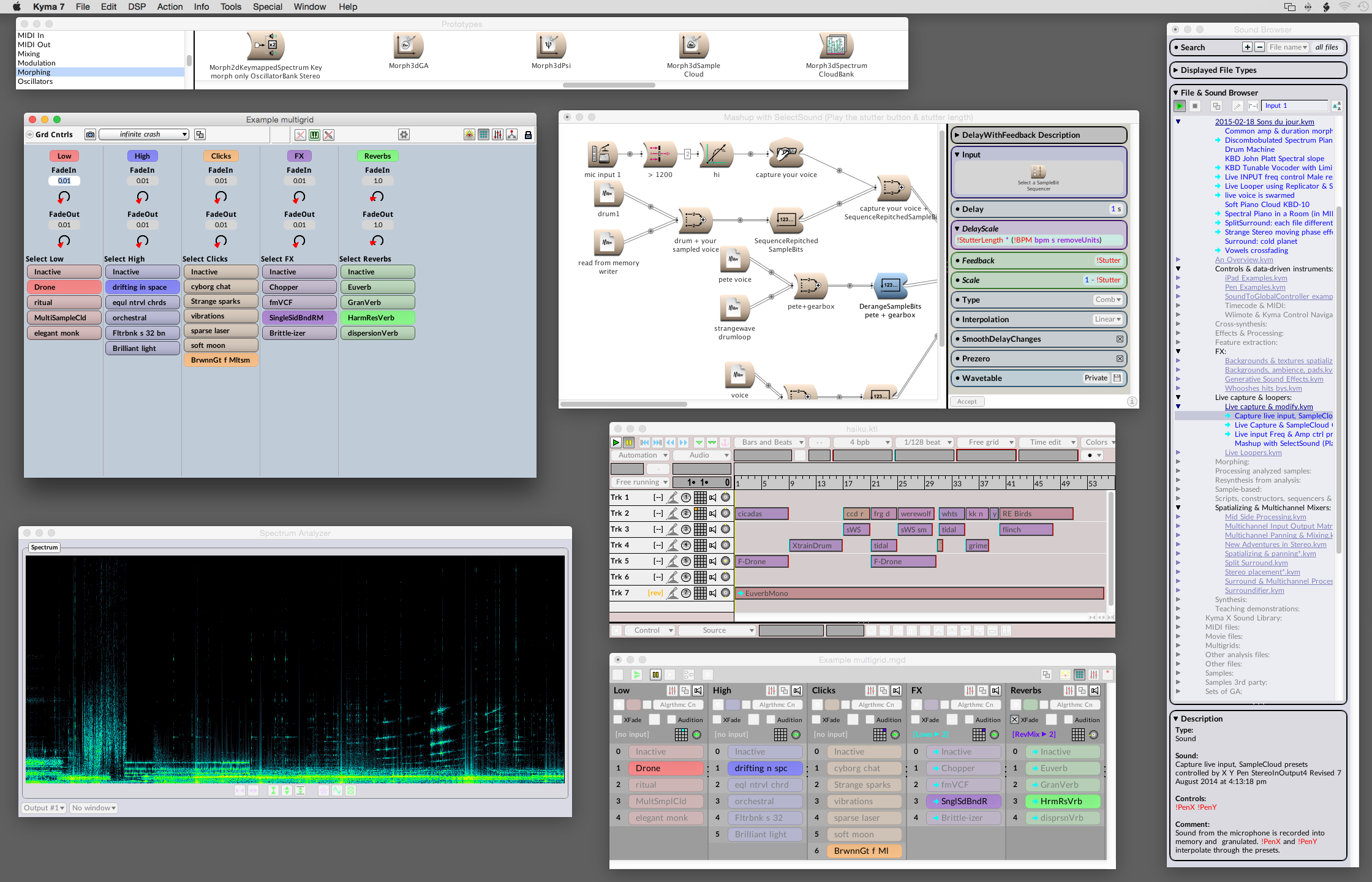Image resolution: width=1372 pixels, height=882 pixels.
Task: Open the DSP menu
Action: click(x=137, y=7)
